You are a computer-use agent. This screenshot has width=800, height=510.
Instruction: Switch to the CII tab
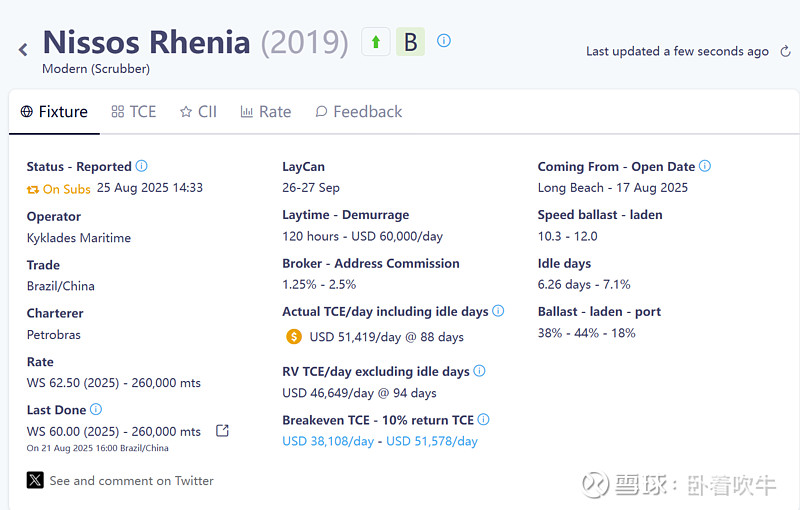tap(198, 112)
